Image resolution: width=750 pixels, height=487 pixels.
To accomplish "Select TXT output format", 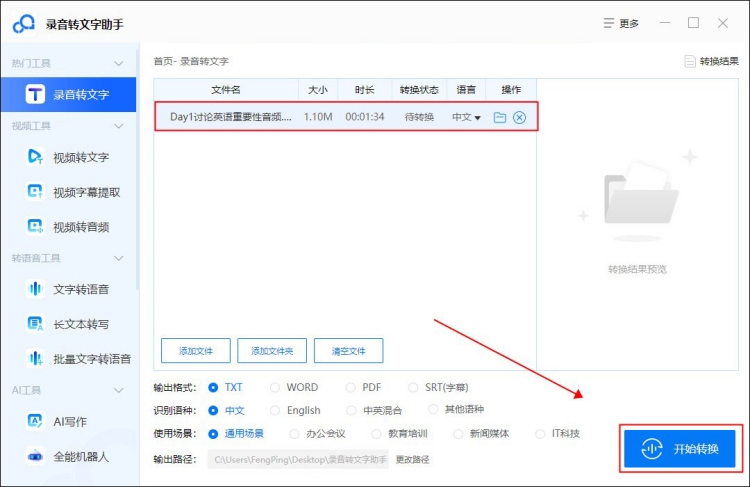I will coord(213,387).
